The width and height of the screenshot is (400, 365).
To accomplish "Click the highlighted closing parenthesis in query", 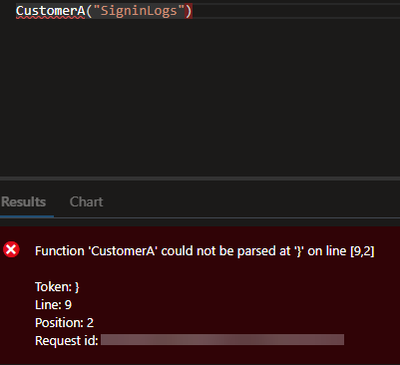I will (189, 11).
